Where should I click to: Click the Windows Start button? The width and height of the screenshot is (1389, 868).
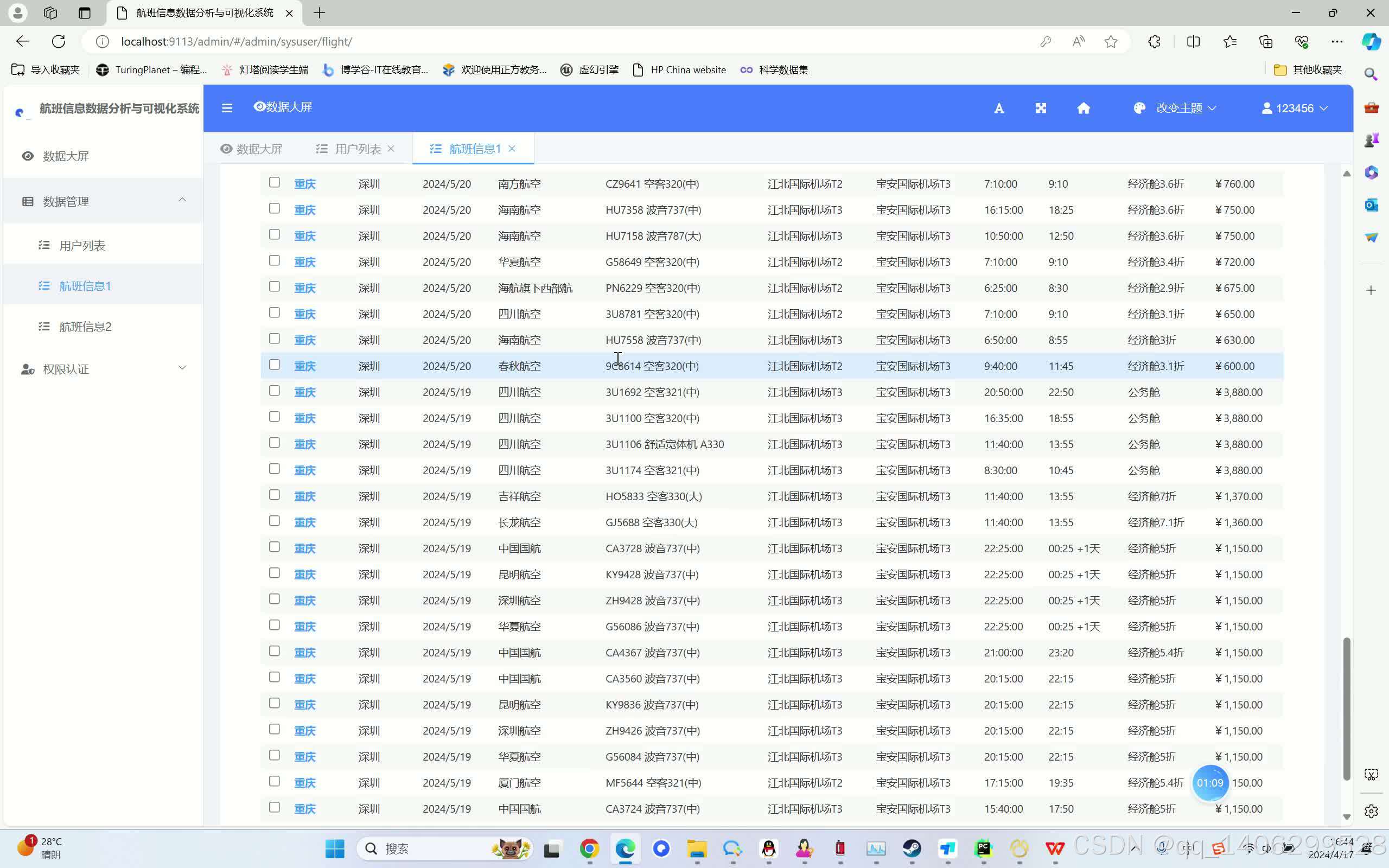[x=335, y=848]
